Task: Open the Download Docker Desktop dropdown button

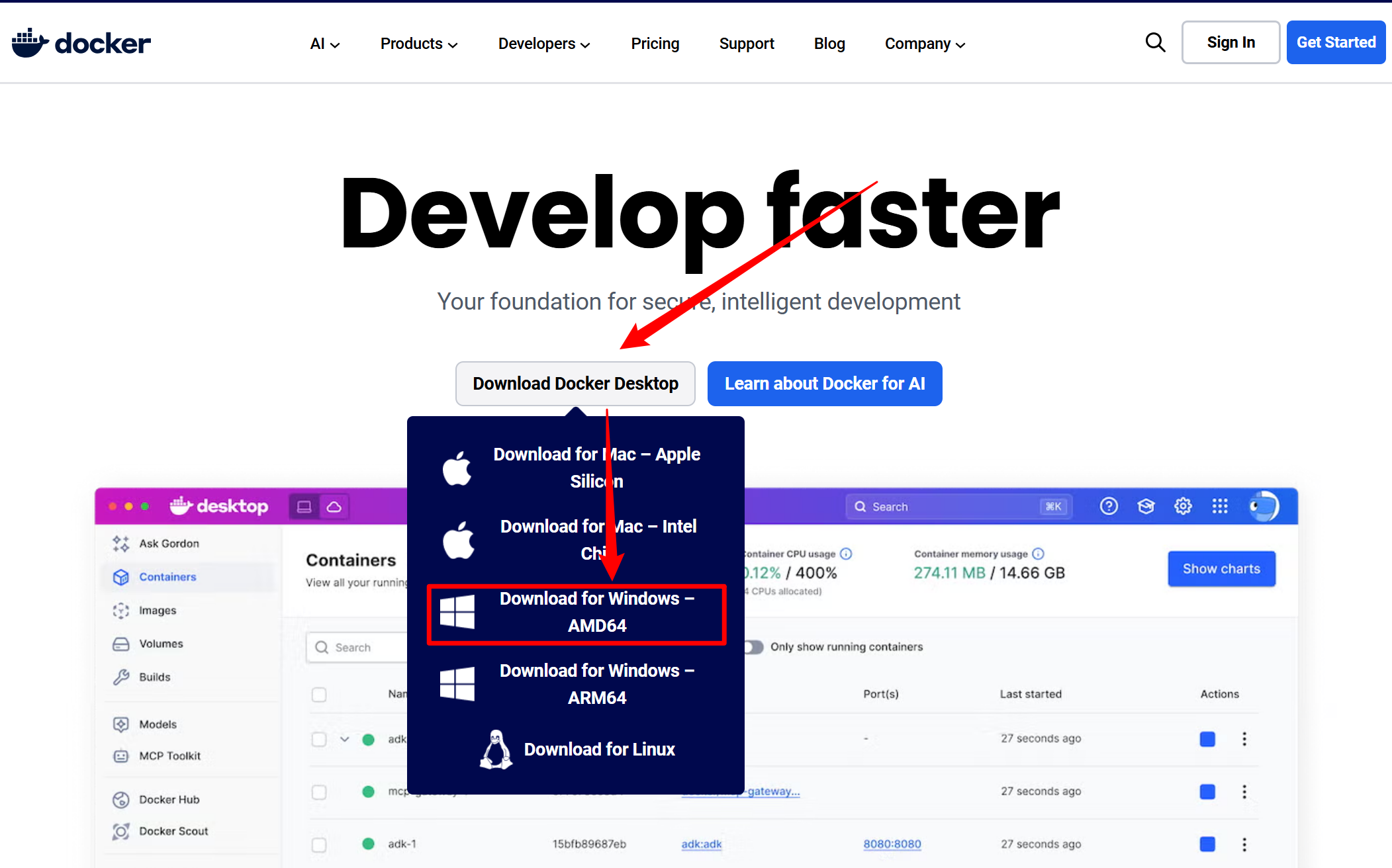Action: 575,384
